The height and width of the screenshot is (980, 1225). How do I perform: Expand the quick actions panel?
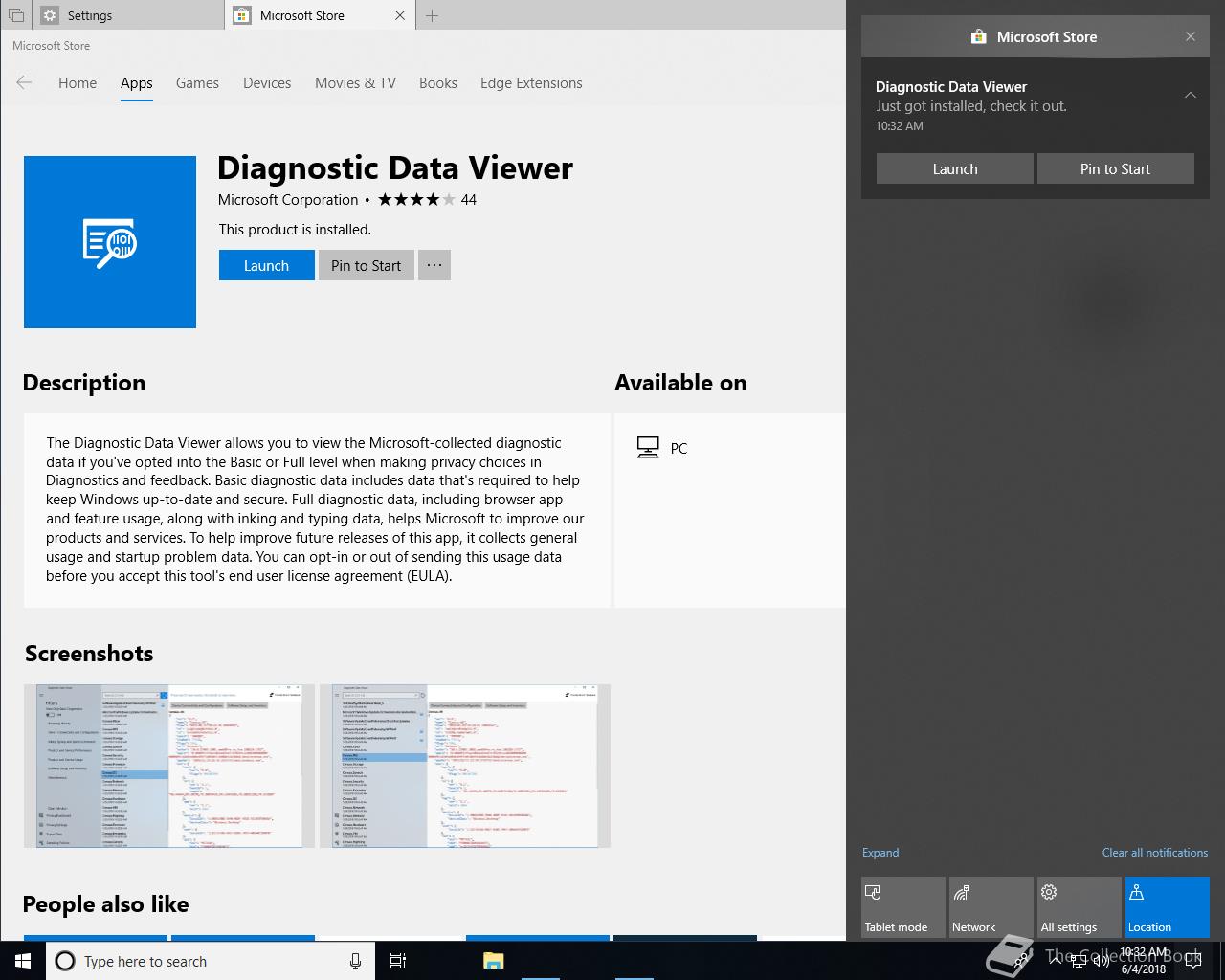(880, 853)
